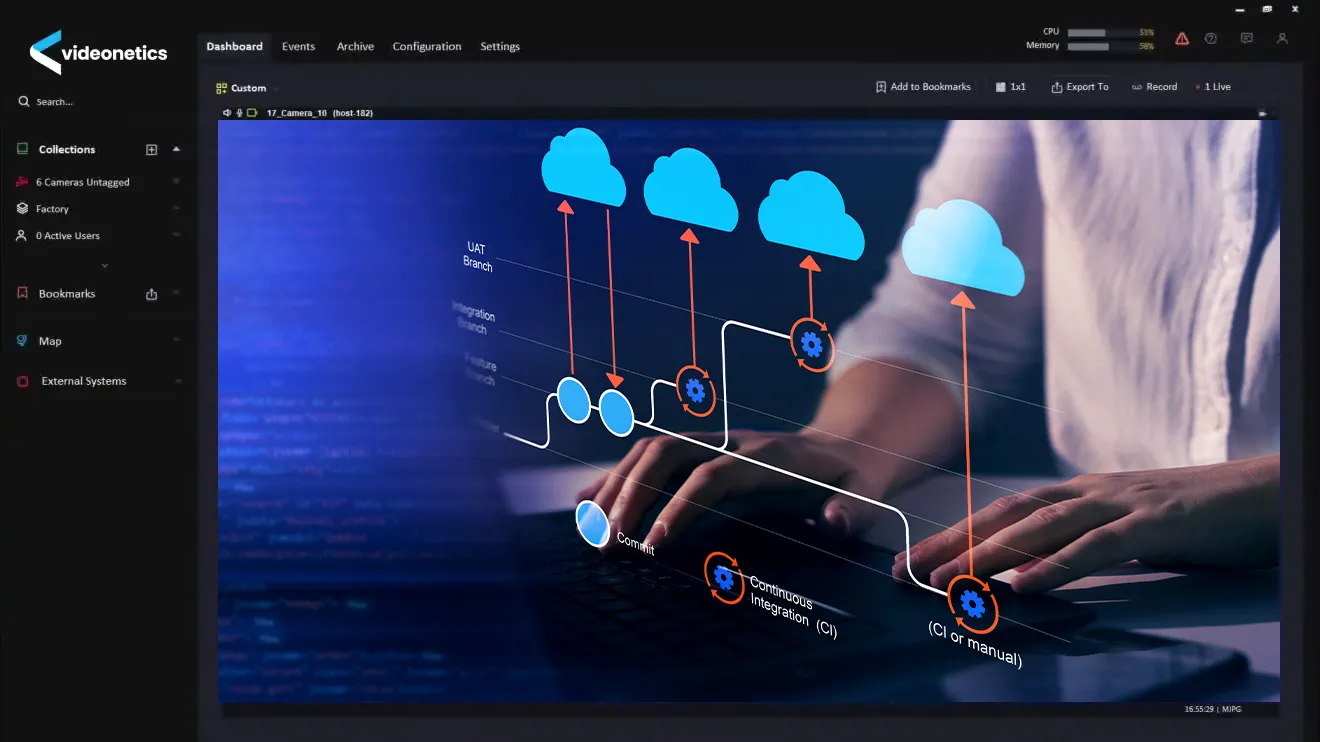Open the user profile icon
This screenshot has width=1320, height=742.
pos(1282,39)
